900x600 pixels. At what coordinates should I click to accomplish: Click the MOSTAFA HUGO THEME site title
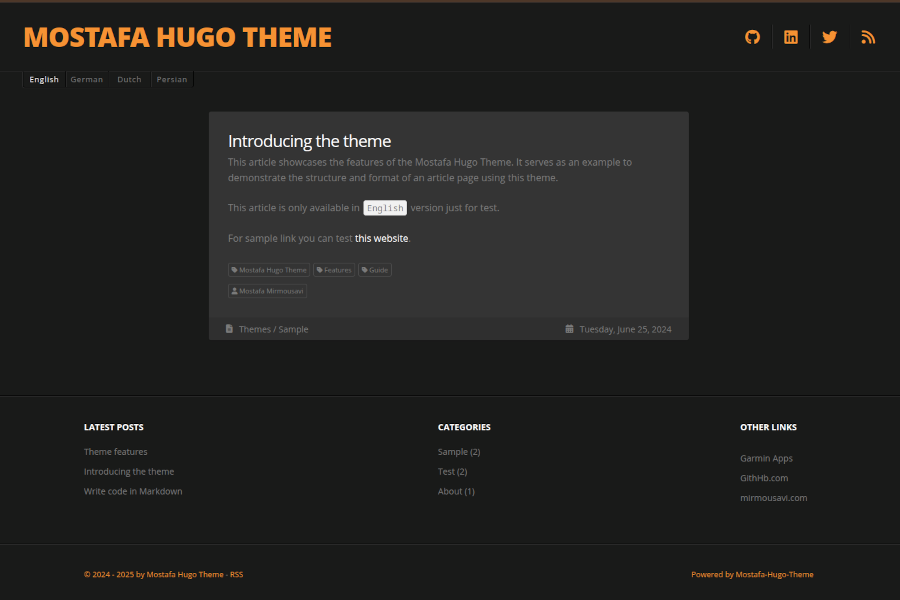(x=178, y=36)
